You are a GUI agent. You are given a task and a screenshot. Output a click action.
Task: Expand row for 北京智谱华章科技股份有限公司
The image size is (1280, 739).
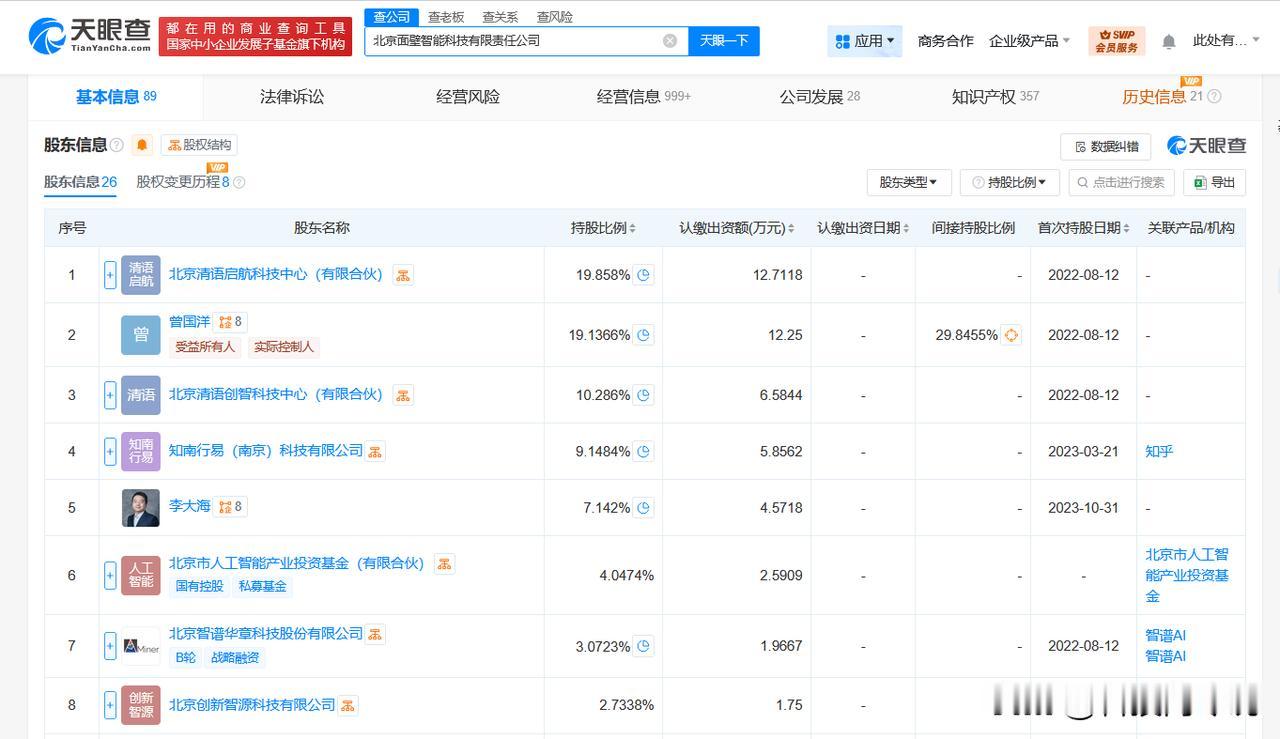pos(110,646)
